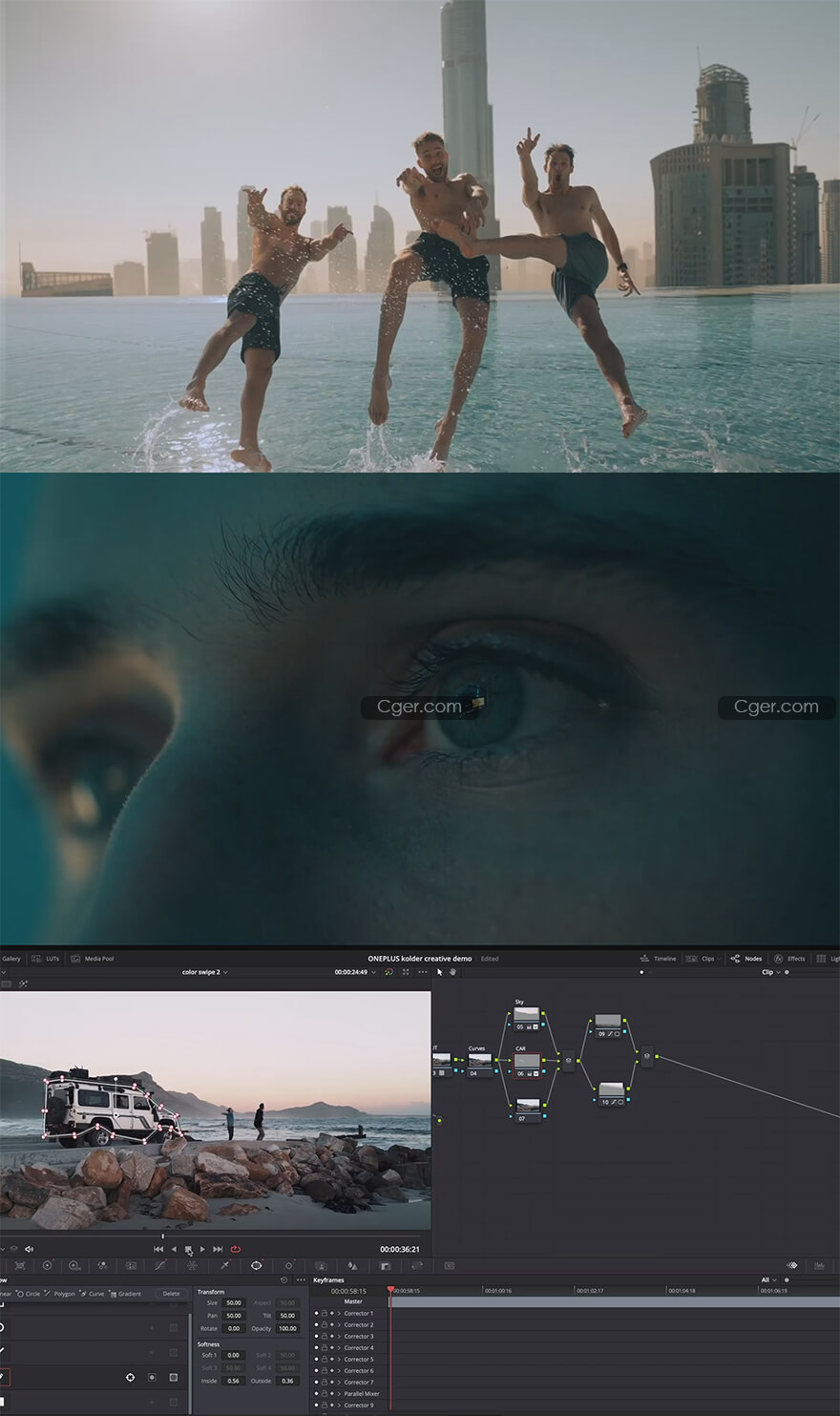The image size is (840, 1416).
Task: Click the volume speaker icon
Action: [29, 1249]
